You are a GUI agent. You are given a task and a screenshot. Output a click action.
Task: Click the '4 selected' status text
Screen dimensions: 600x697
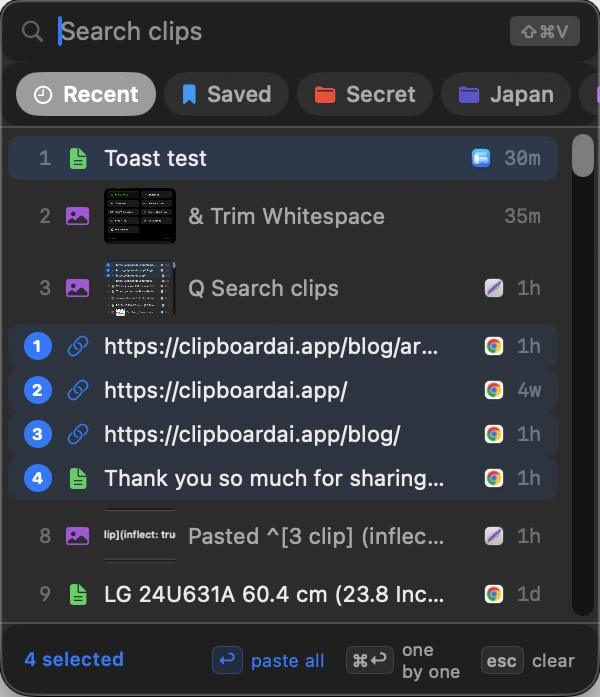[x=74, y=660]
